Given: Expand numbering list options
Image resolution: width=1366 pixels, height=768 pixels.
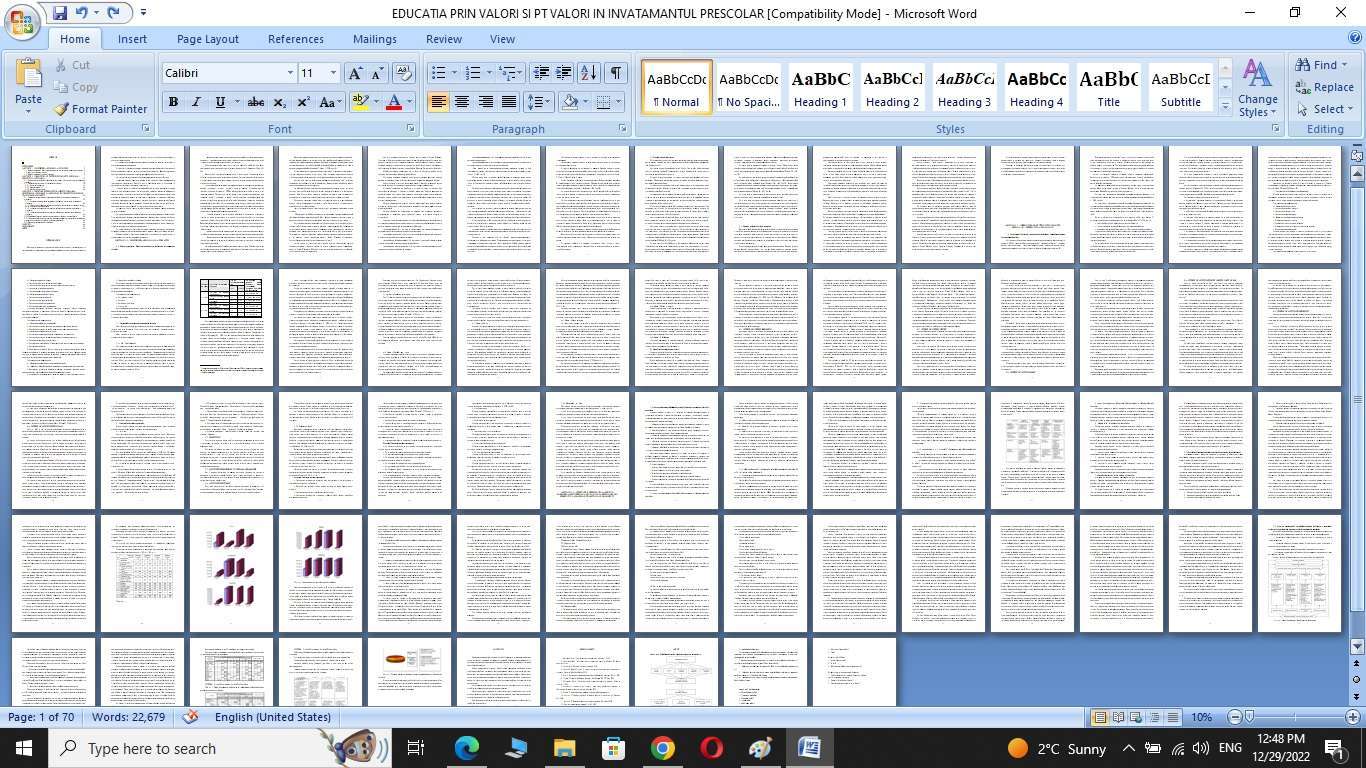Looking at the screenshot, I should [x=489, y=73].
